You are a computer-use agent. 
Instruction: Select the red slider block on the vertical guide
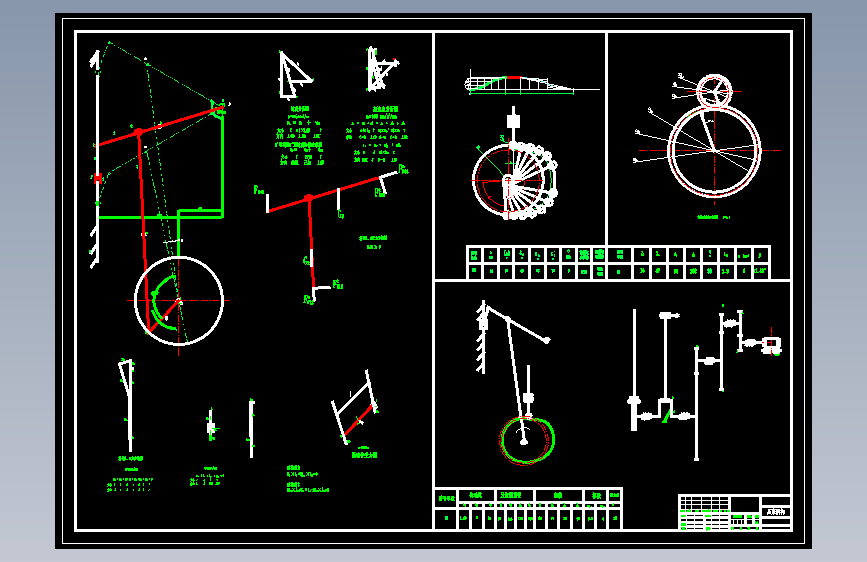coord(98,178)
